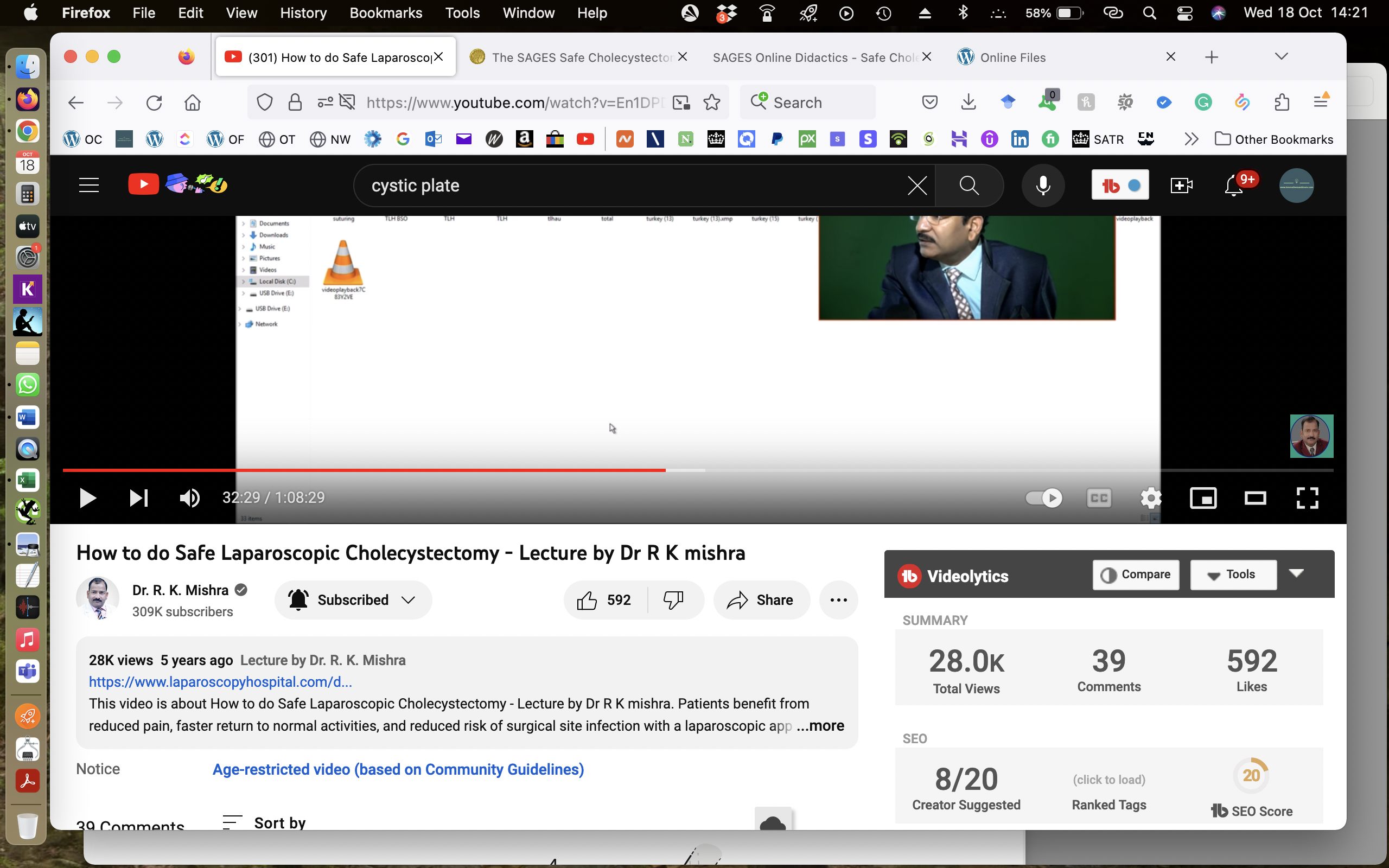The width and height of the screenshot is (1389, 868).
Task: Open the Age-restricted video notice link
Action: coord(398,769)
